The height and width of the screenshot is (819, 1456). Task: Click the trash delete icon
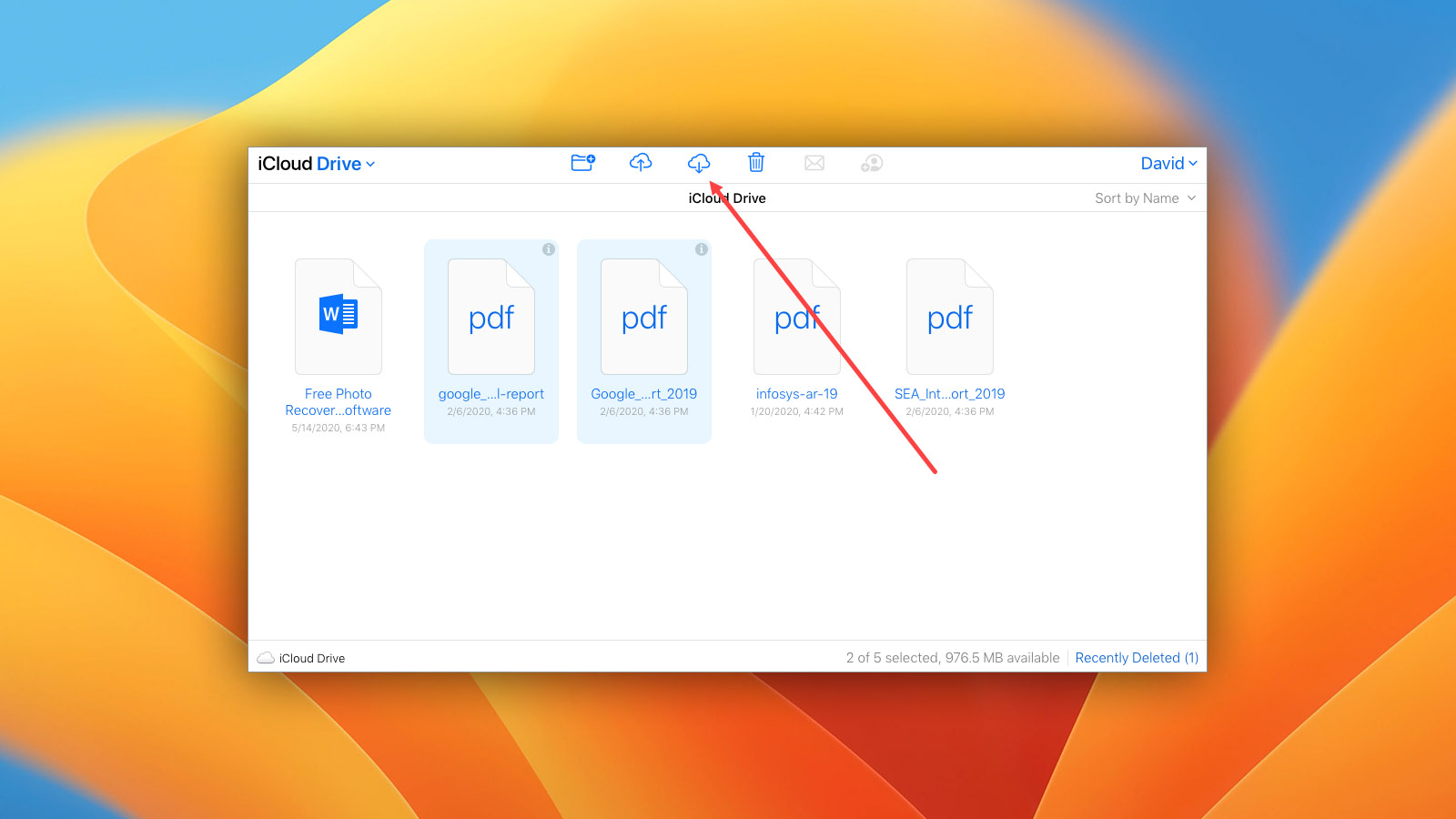click(756, 163)
